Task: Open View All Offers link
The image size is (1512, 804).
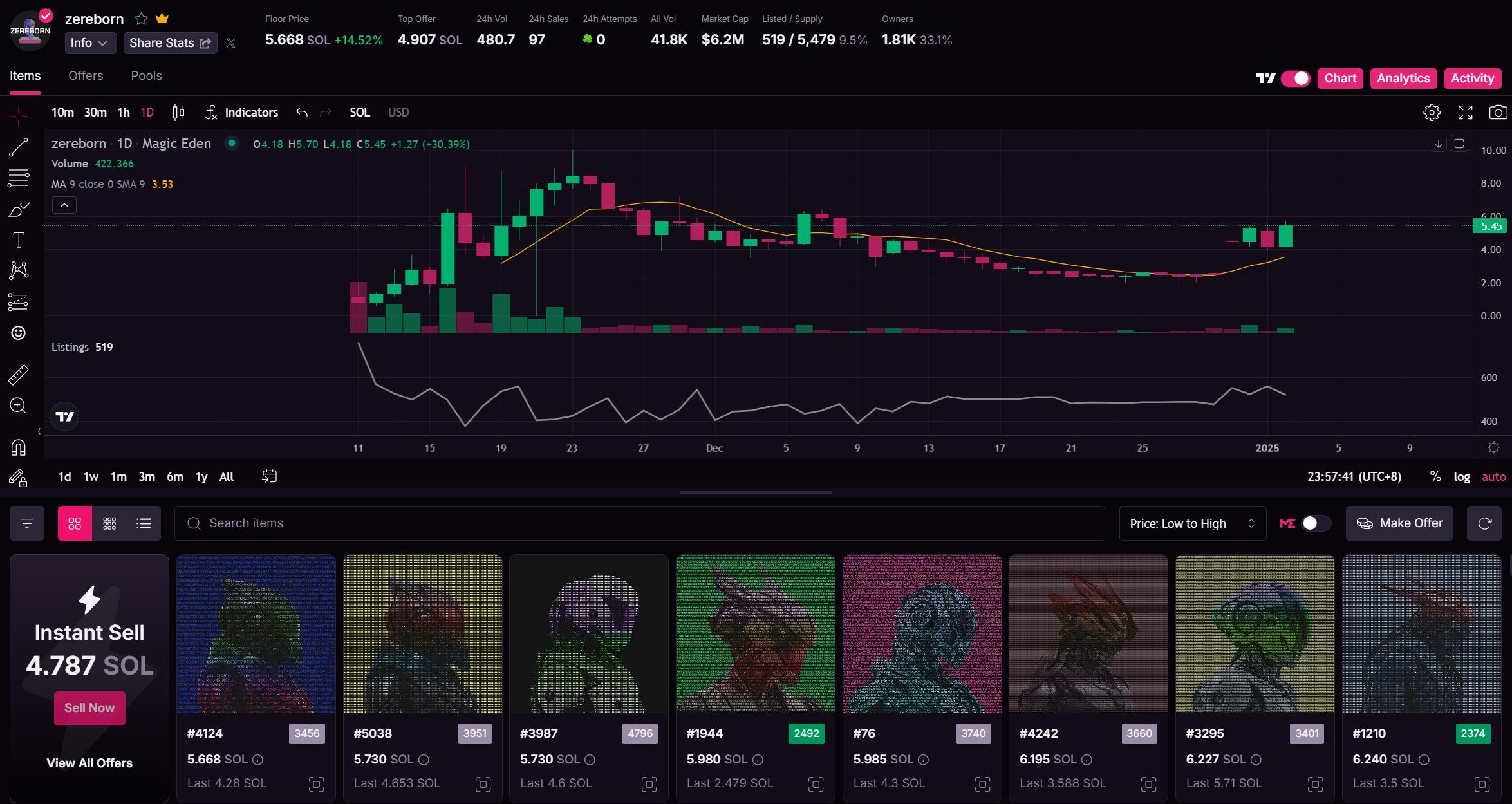Action: [89, 763]
